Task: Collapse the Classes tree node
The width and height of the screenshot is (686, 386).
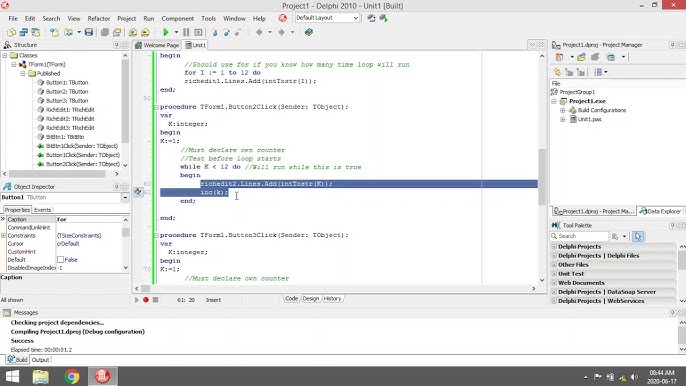Action: (5, 55)
